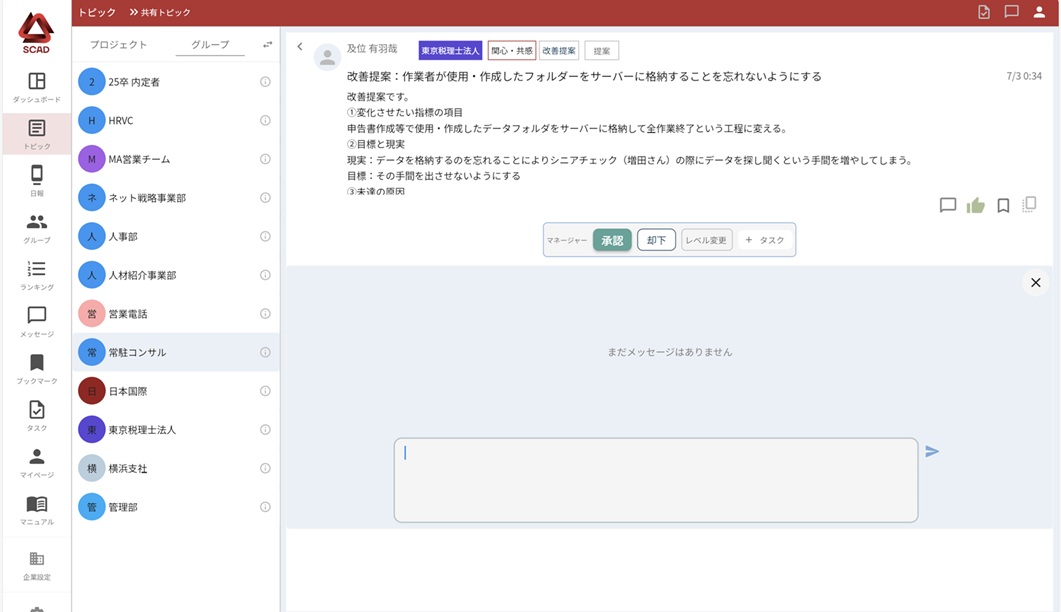Switch to the グループ tab
The image size is (1061, 612).
point(210,45)
